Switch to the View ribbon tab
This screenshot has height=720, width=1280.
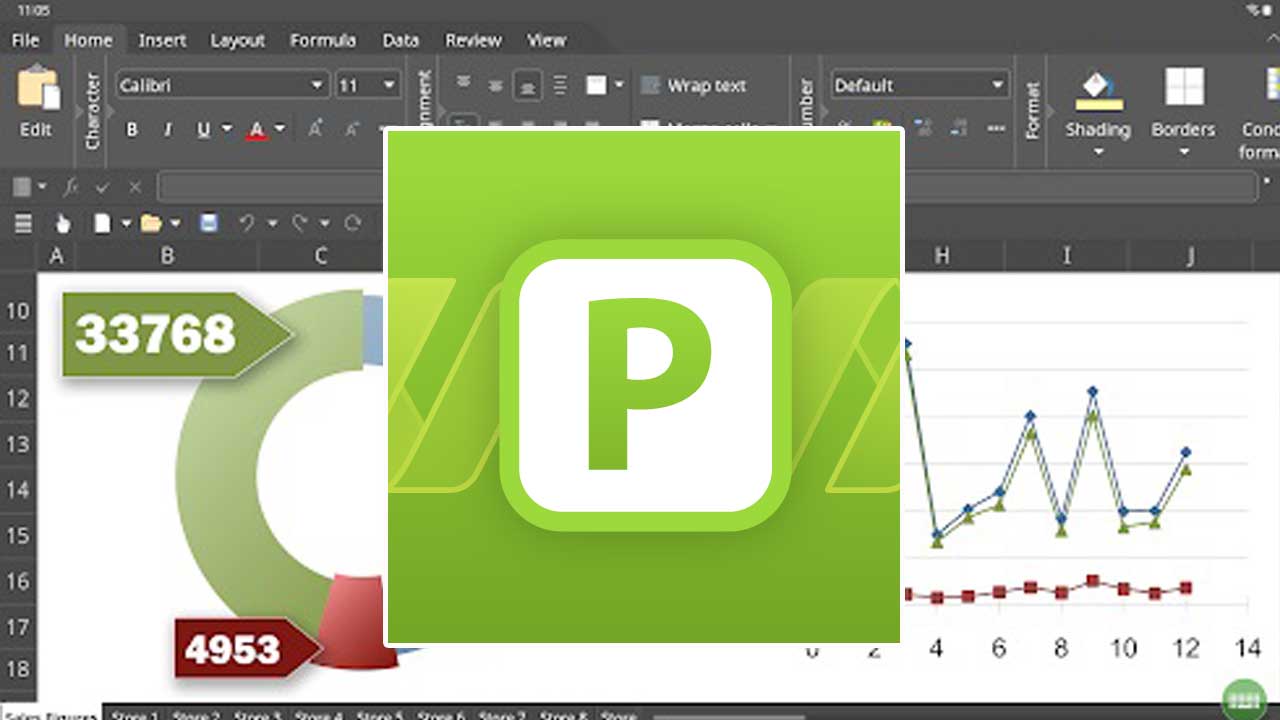pos(546,41)
